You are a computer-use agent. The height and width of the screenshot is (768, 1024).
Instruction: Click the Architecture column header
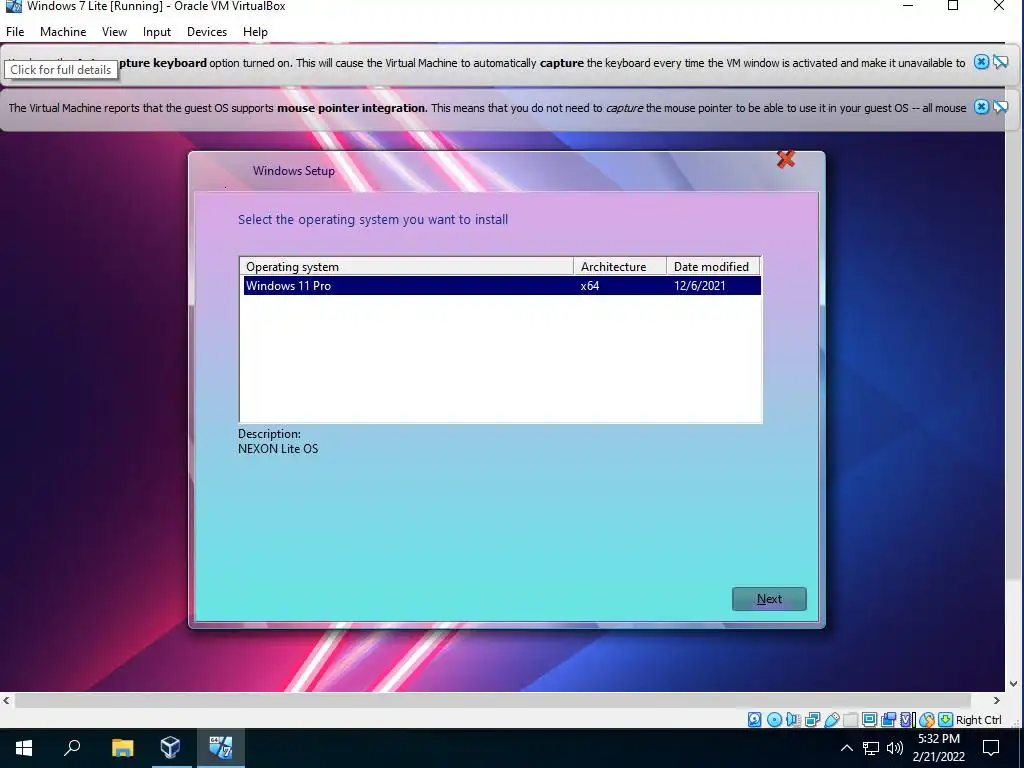click(620, 266)
